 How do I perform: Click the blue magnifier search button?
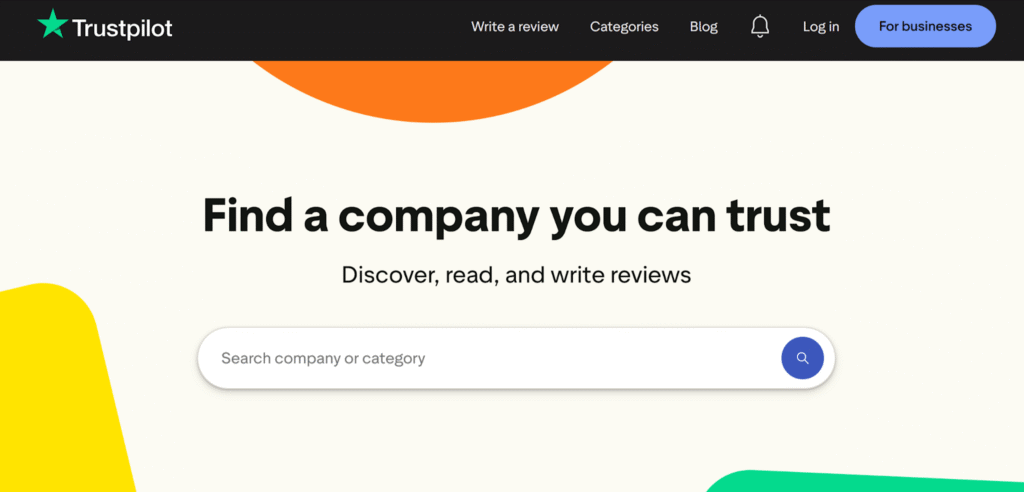coord(802,358)
